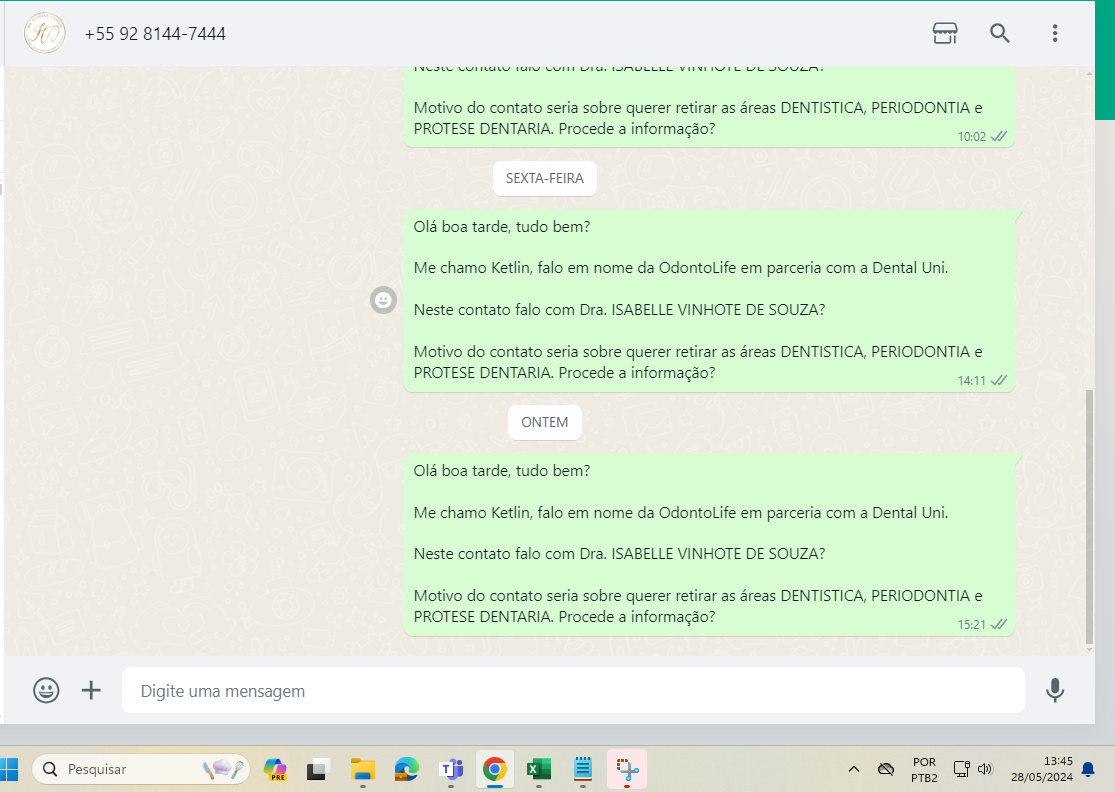Open Snipping Tool from the taskbar
The height and width of the screenshot is (792, 1115).
pyautogui.click(x=627, y=769)
